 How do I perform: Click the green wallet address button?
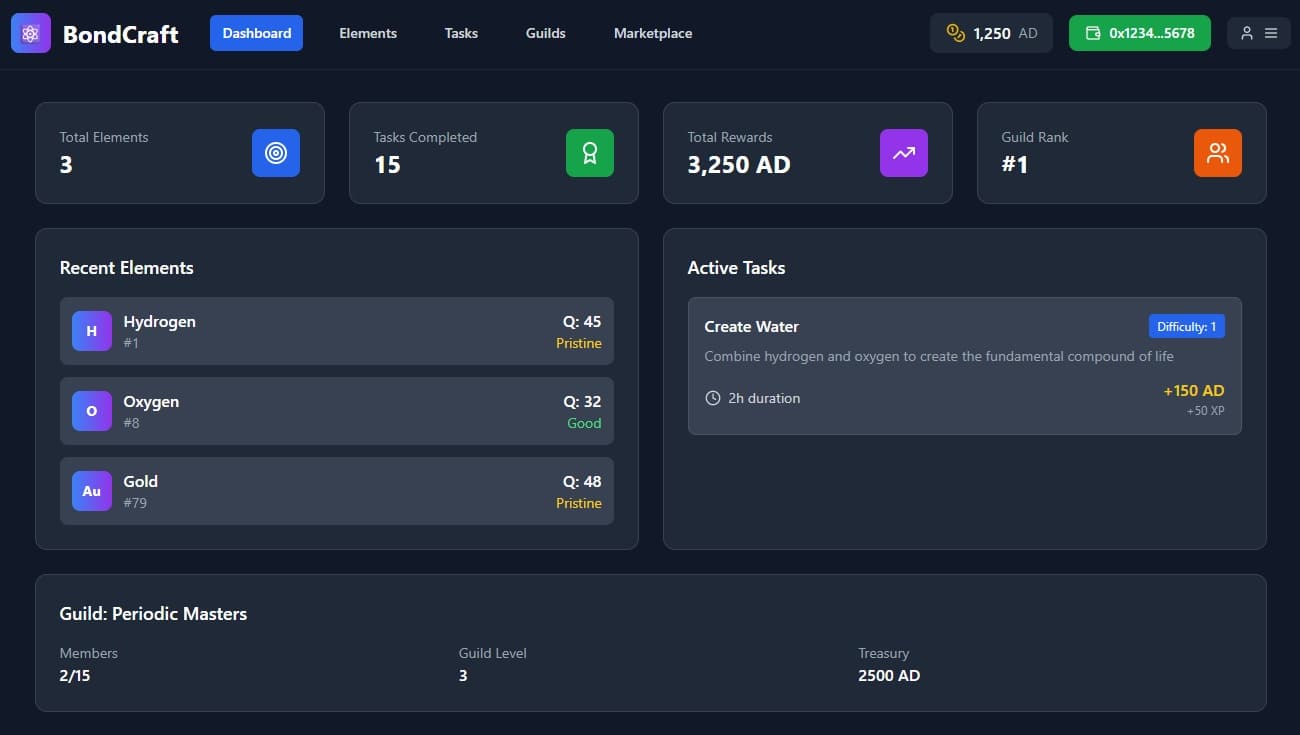pos(1140,33)
